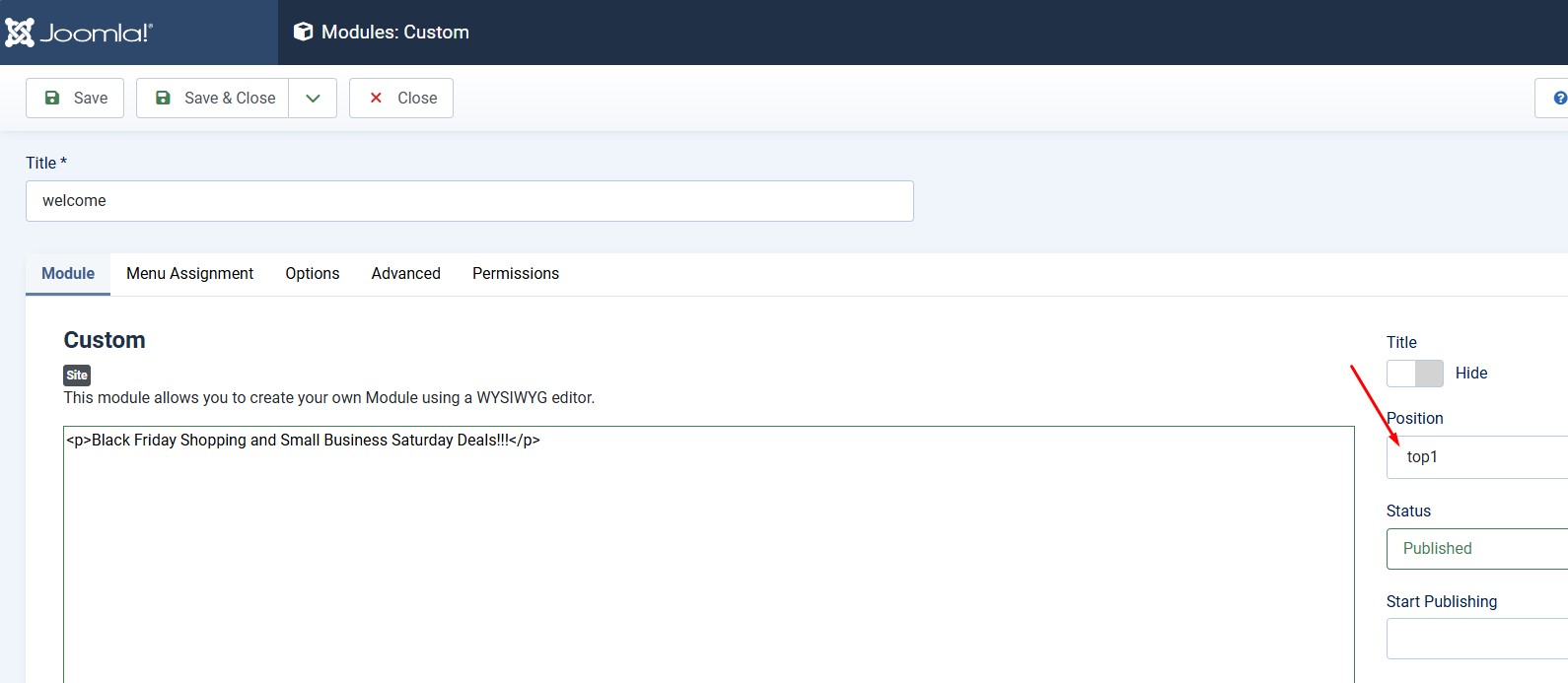Open Help via the question mark icon

coord(1559,99)
